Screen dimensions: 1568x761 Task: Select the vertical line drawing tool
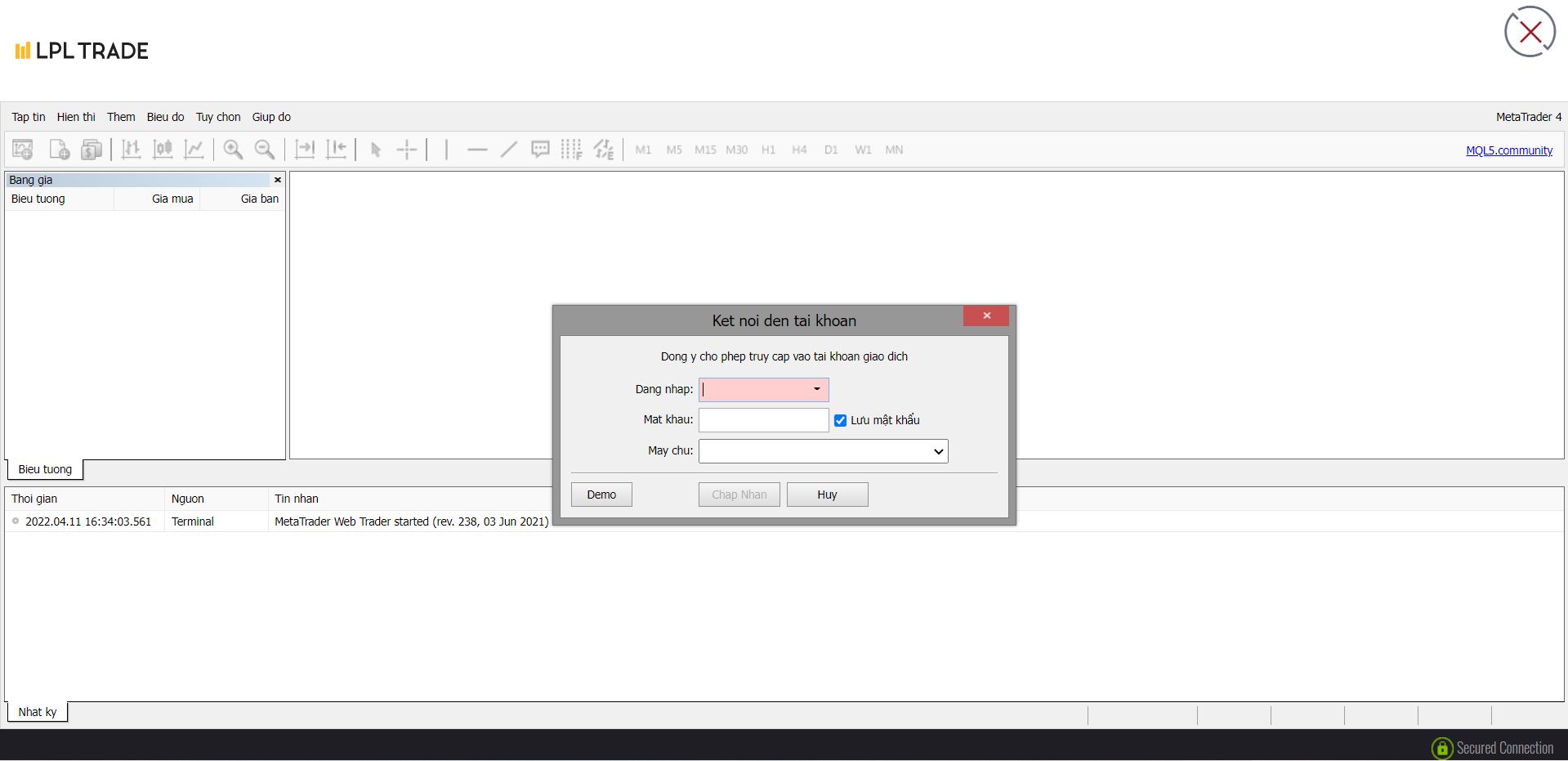pyautogui.click(x=446, y=150)
